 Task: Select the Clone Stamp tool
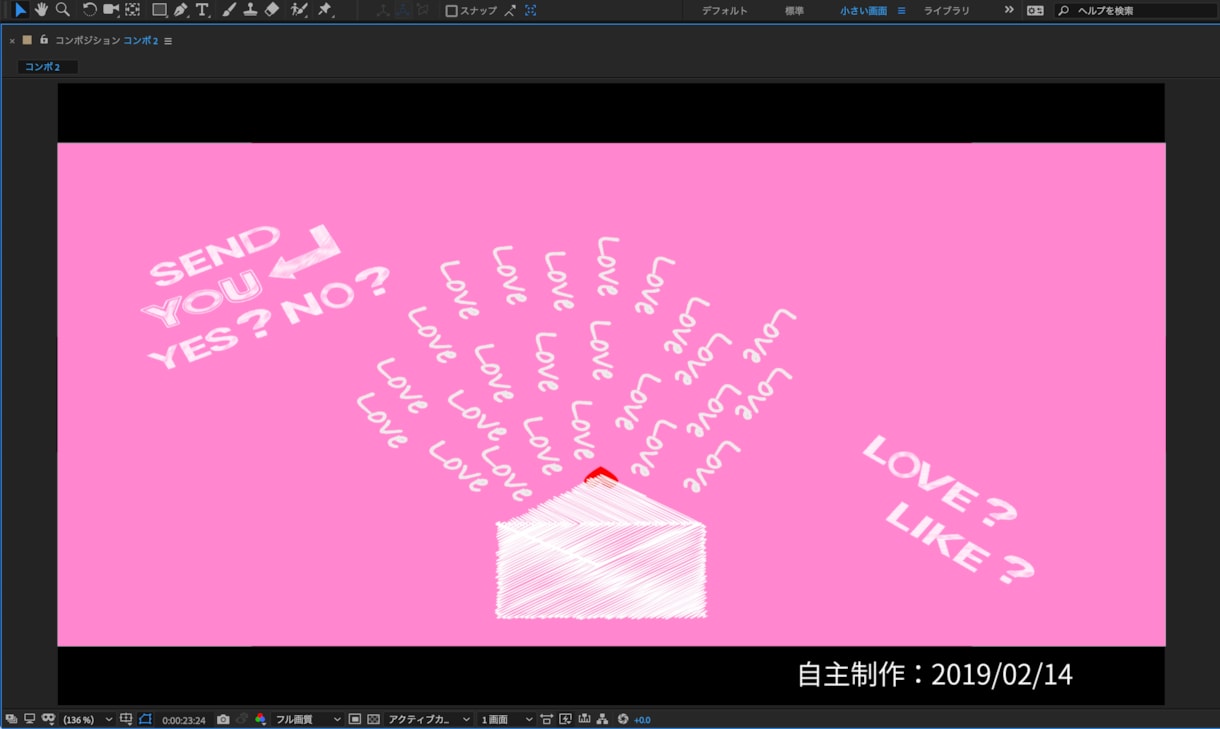pos(250,10)
